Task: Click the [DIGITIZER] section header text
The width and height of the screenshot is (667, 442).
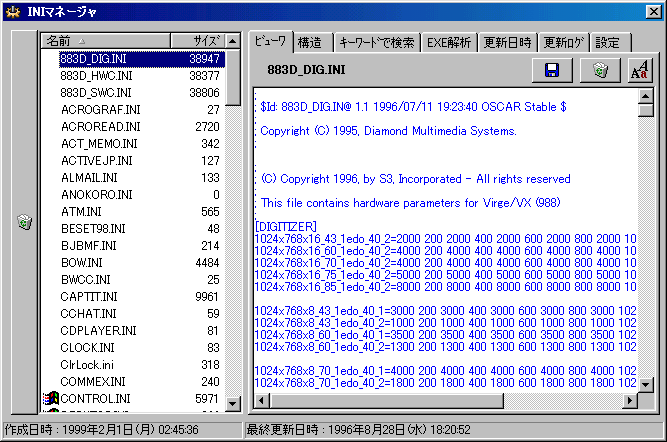Action: click(x=286, y=227)
